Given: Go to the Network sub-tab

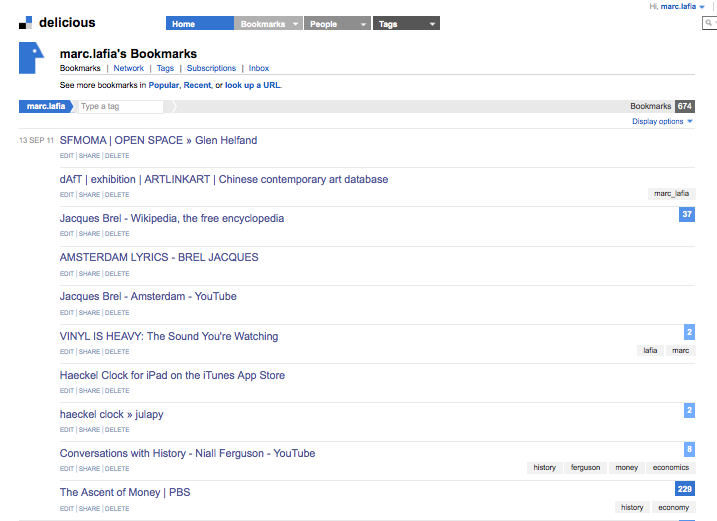Looking at the screenshot, I should [128, 68].
